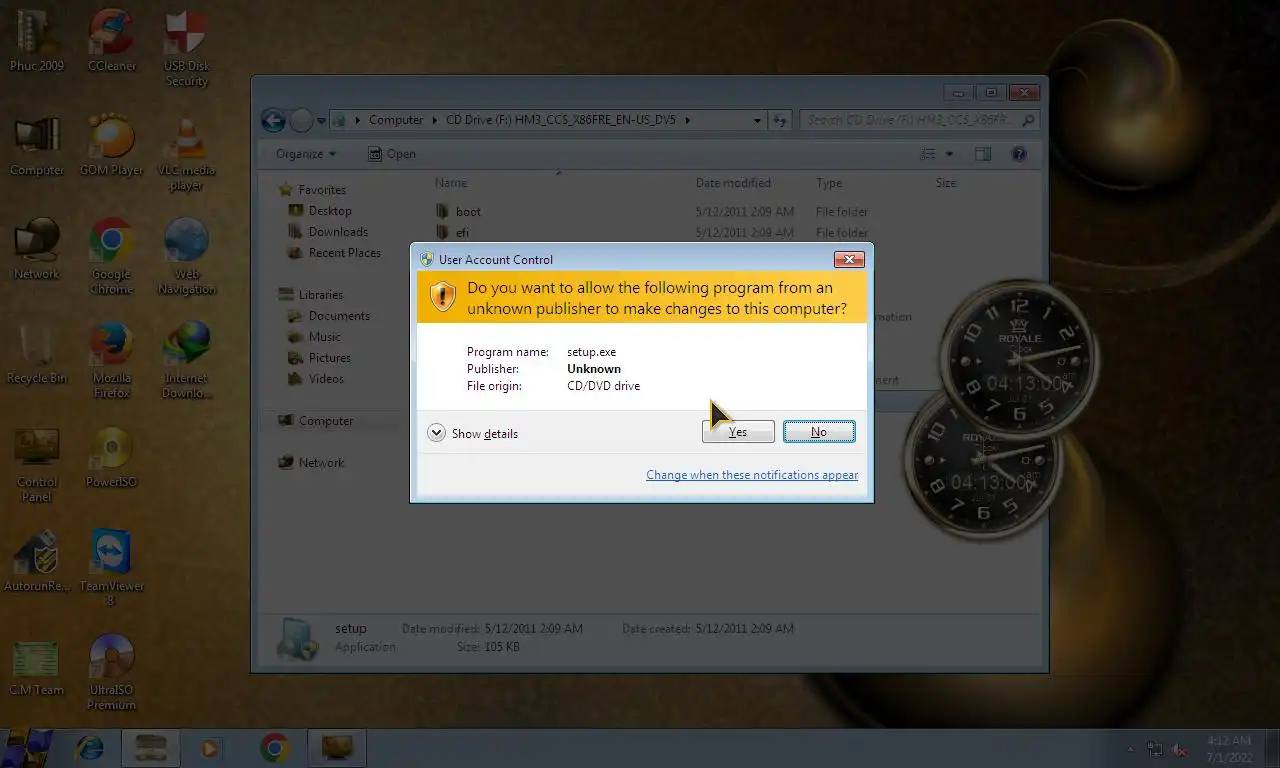Close the User Account Control dialog
1280x768 pixels.
click(x=849, y=259)
